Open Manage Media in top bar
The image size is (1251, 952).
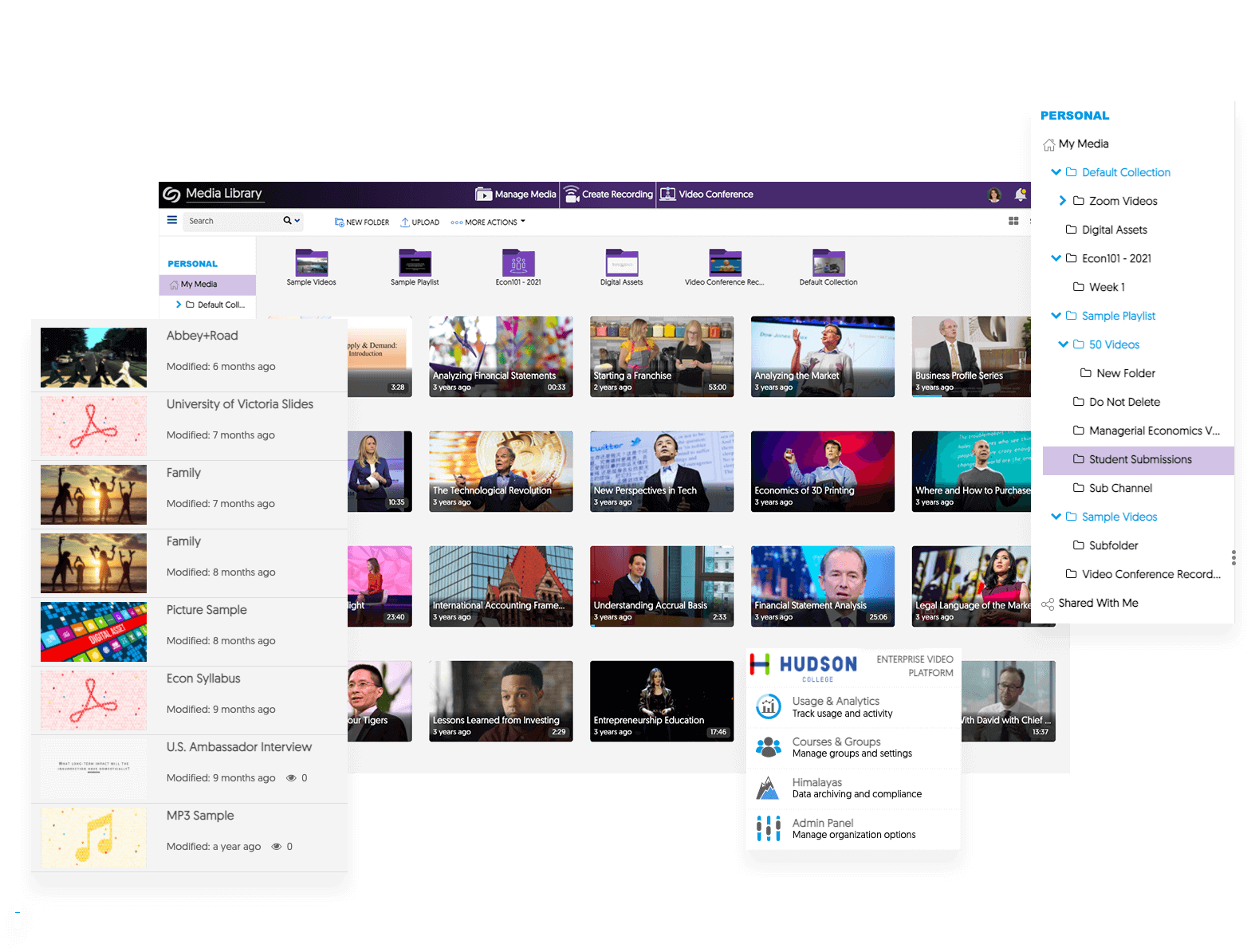coord(516,195)
